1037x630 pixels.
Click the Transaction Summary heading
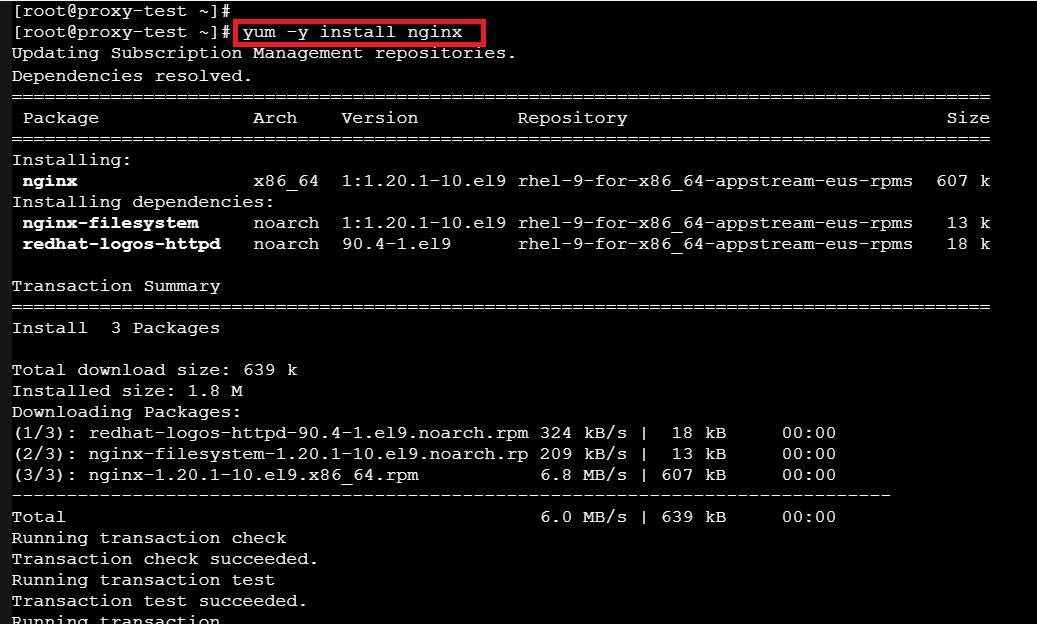[x=116, y=286]
